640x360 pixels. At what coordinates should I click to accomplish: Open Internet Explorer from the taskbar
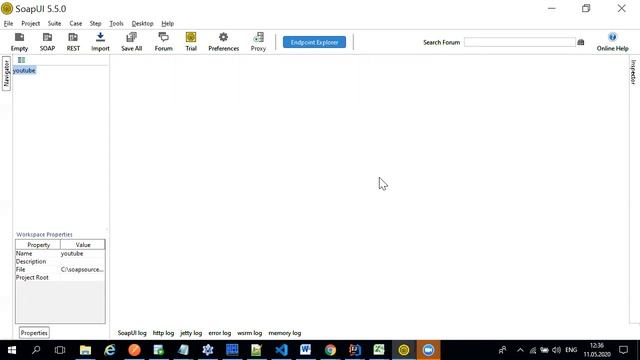pyautogui.click(x=110, y=350)
